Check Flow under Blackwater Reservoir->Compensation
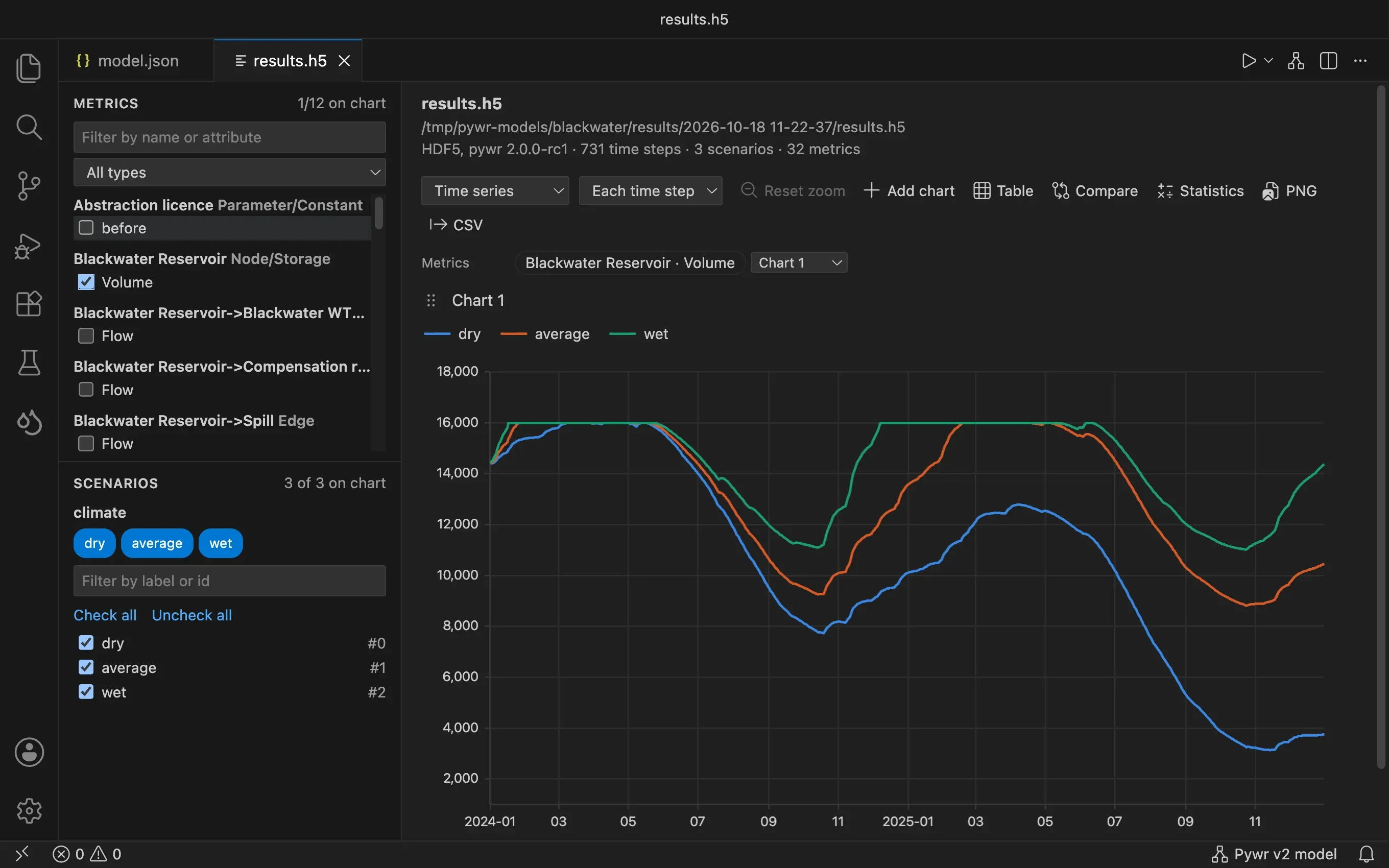 pyautogui.click(x=86, y=390)
